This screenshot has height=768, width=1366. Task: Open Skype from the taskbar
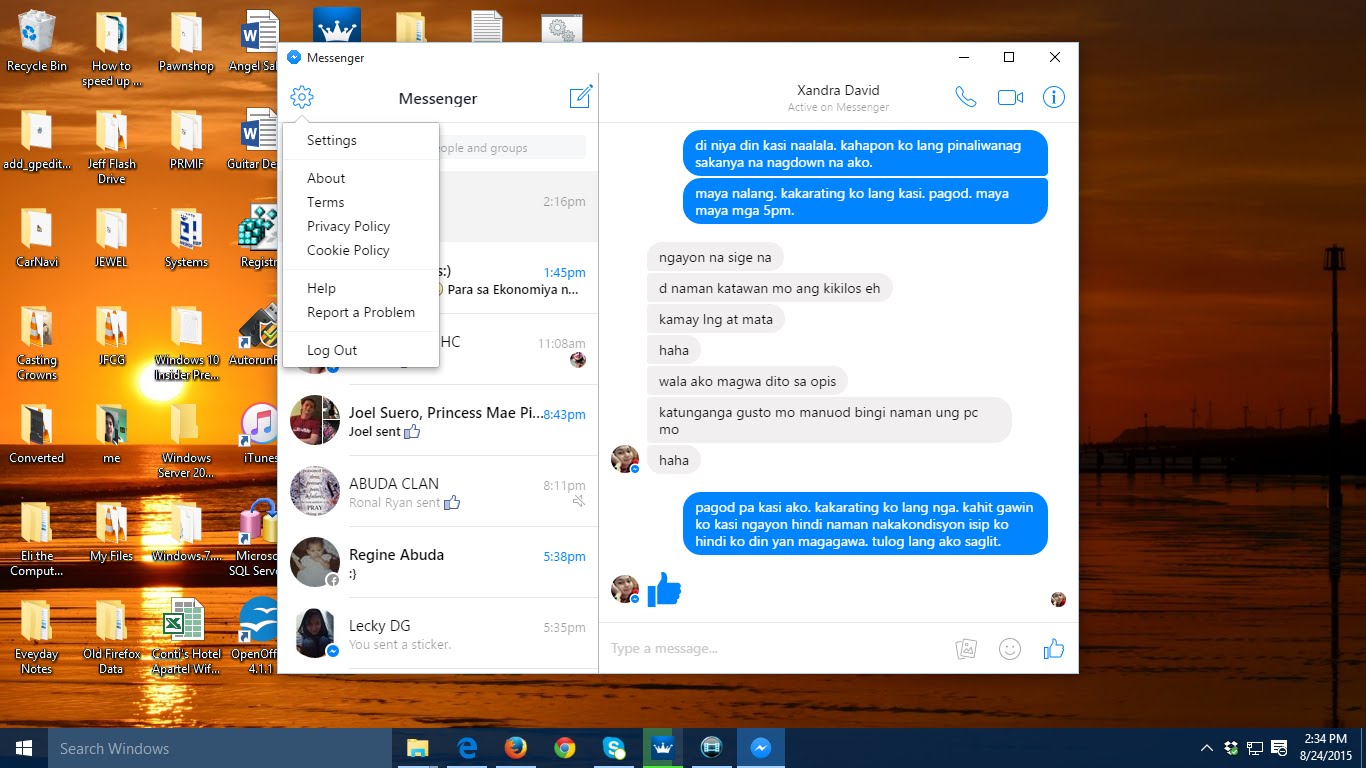tap(614, 747)
